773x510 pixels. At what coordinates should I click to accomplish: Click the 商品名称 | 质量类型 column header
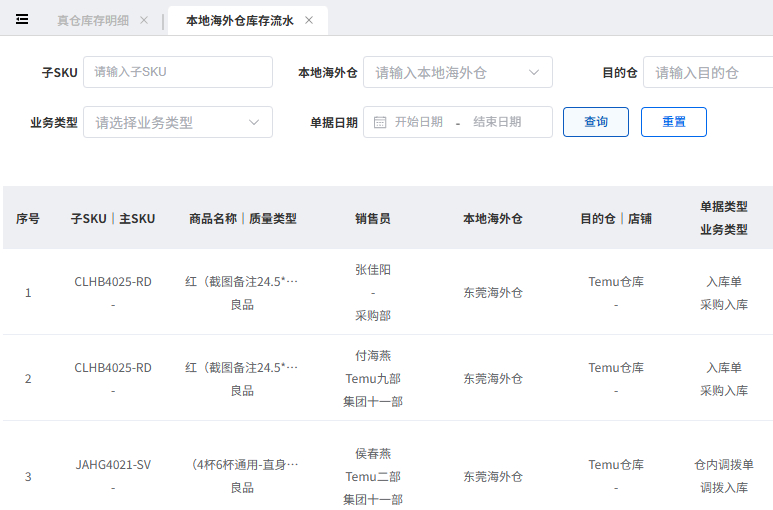pos(242,218)
